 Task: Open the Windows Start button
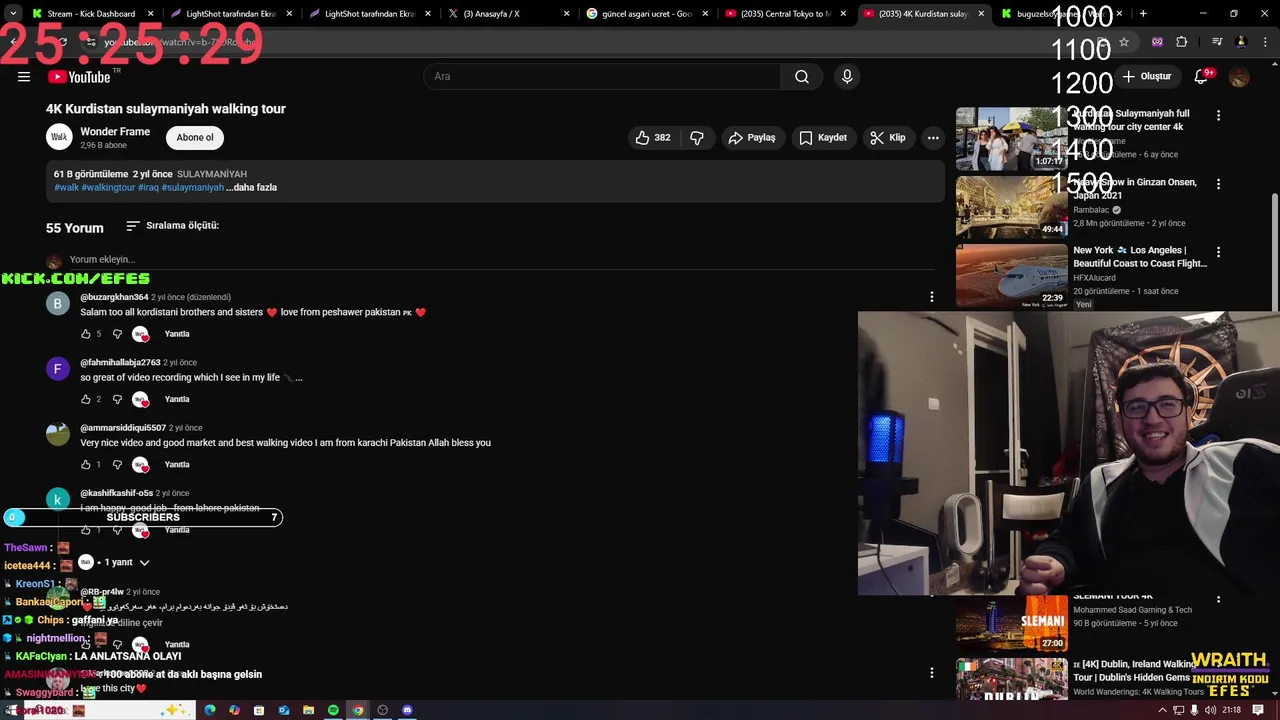pyautogui.click(x=11, y=710)
